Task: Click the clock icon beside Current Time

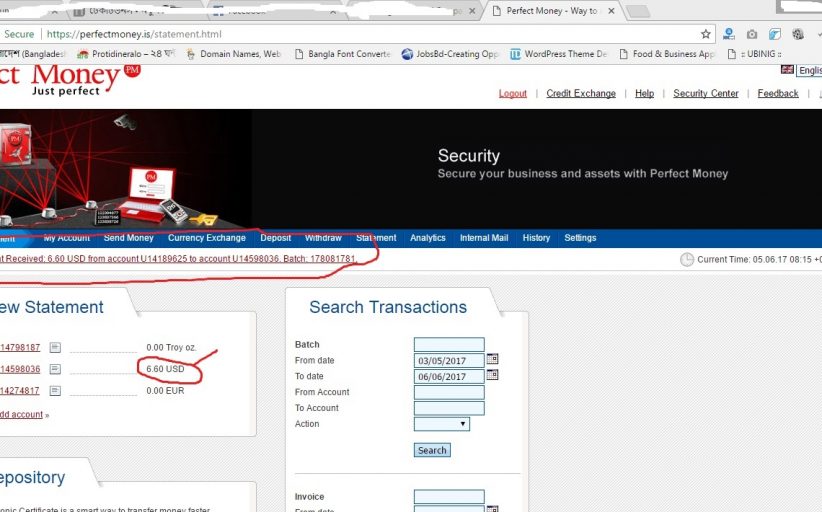Action: tap(687, 259)
